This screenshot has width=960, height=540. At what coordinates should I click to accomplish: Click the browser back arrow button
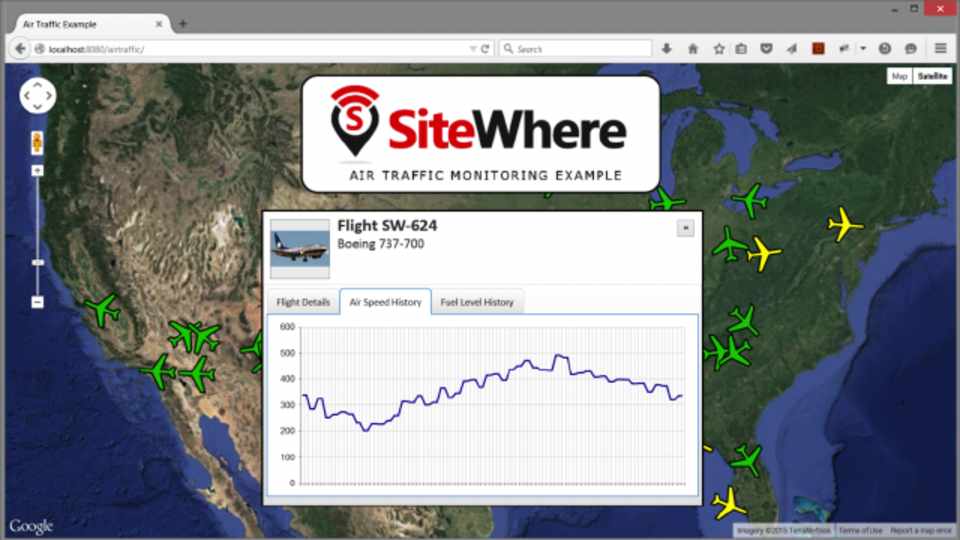[20, 48]
